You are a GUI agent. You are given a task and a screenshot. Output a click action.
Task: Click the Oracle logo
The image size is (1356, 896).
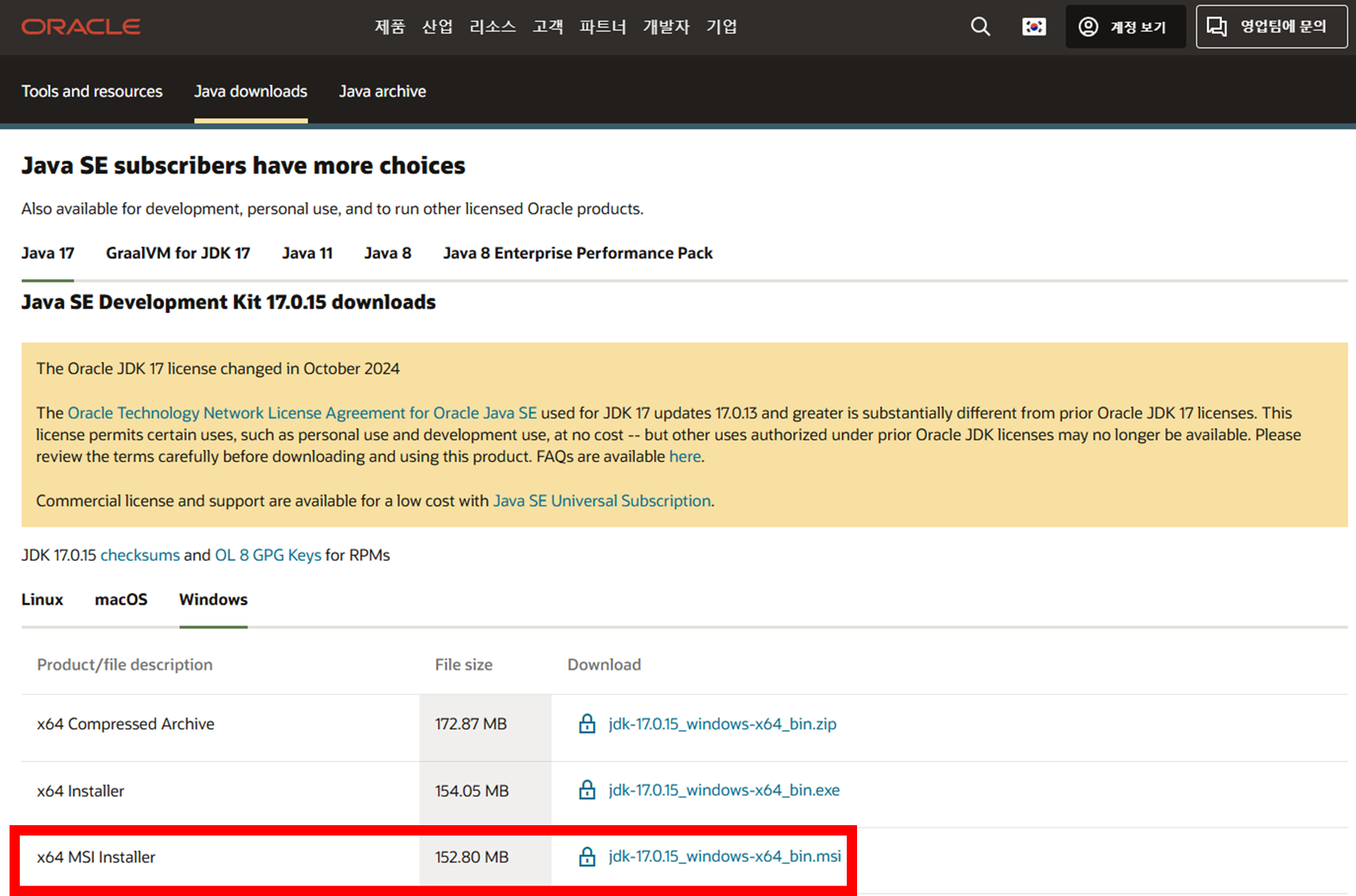[x=81, y=27]
